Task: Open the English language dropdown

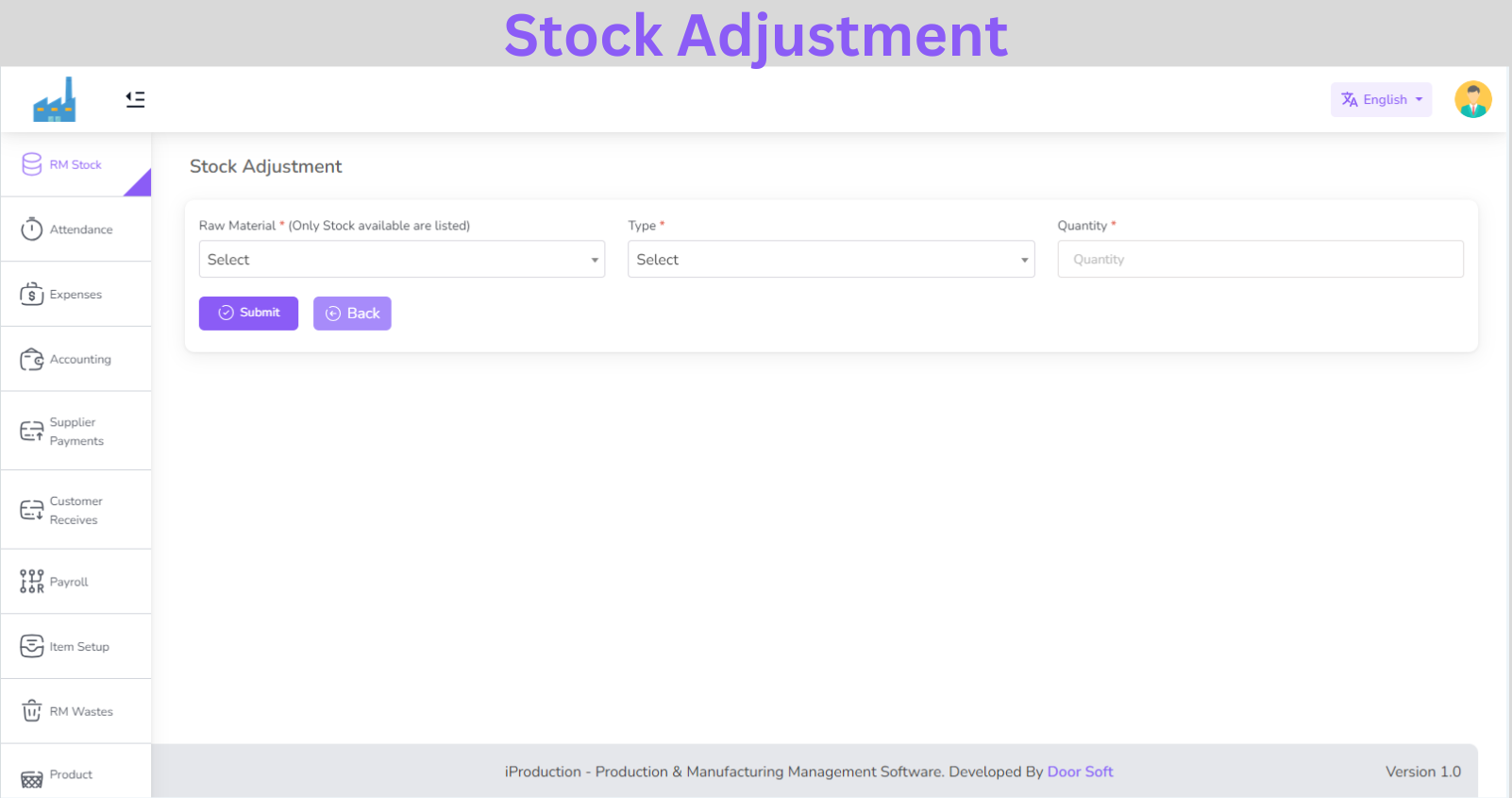Action: point(1381,99)
